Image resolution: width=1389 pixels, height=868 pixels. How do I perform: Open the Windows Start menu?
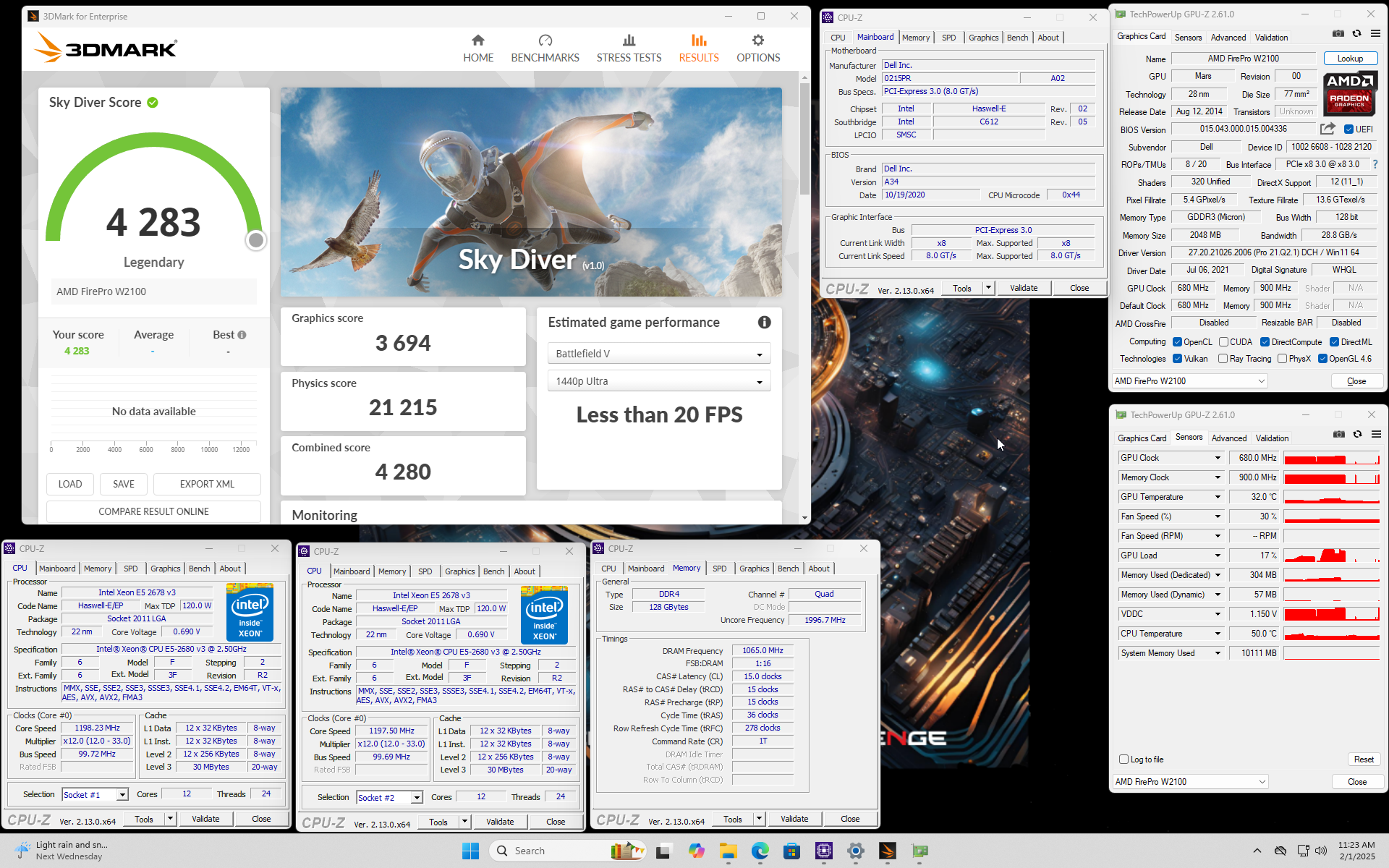click(x=470, y=851)
